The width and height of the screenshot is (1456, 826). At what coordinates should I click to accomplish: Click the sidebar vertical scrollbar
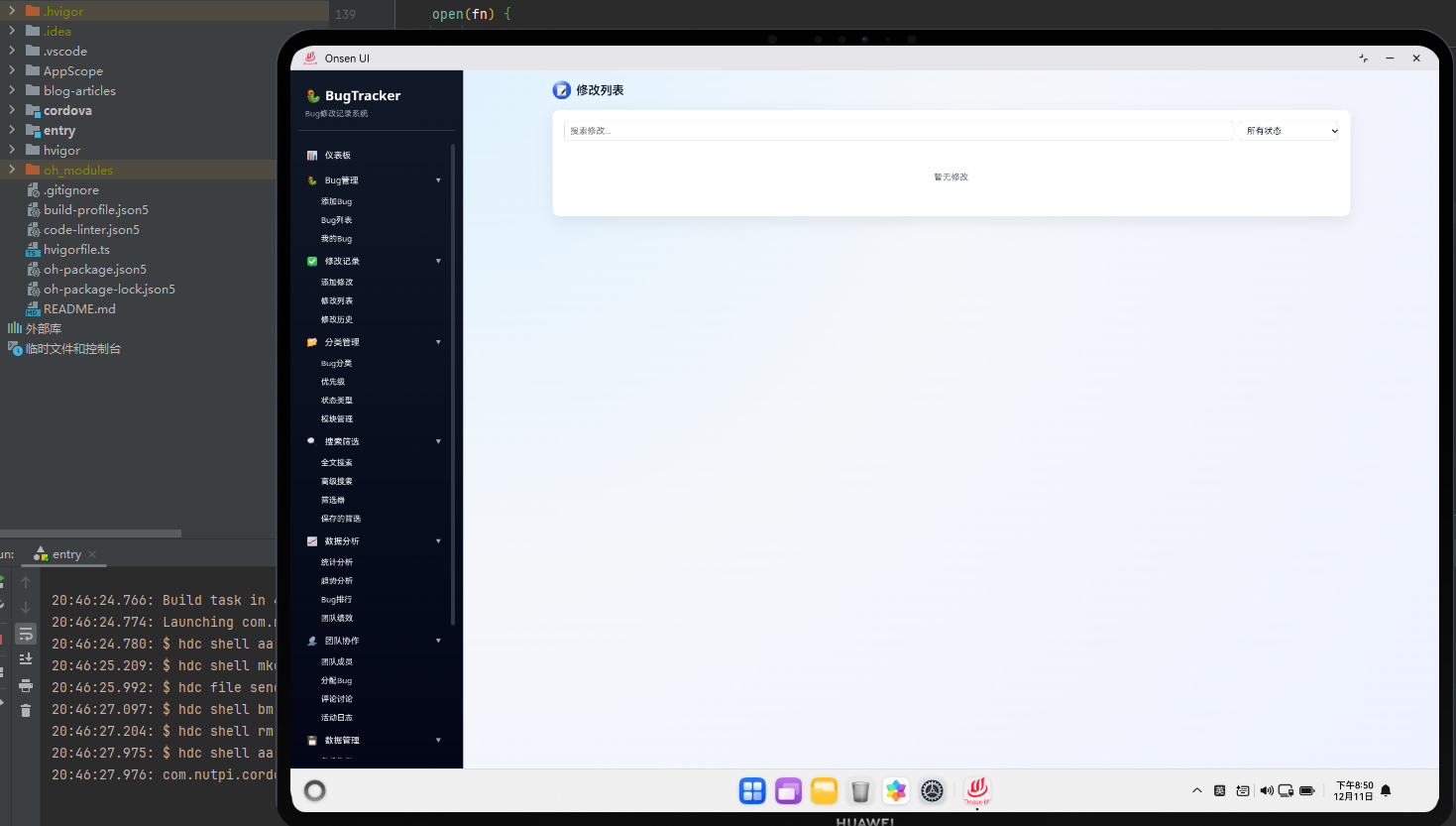click(x=453, y=385)
